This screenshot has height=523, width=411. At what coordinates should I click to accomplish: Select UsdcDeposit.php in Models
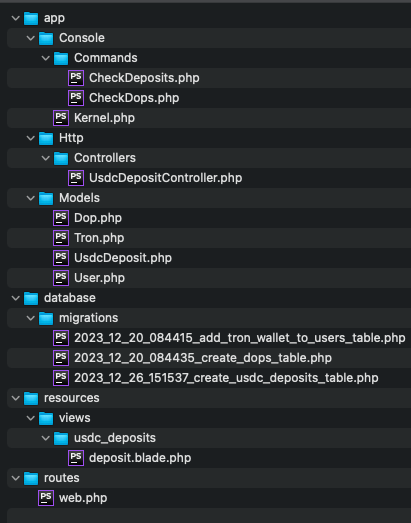click(x=123, y=258)
